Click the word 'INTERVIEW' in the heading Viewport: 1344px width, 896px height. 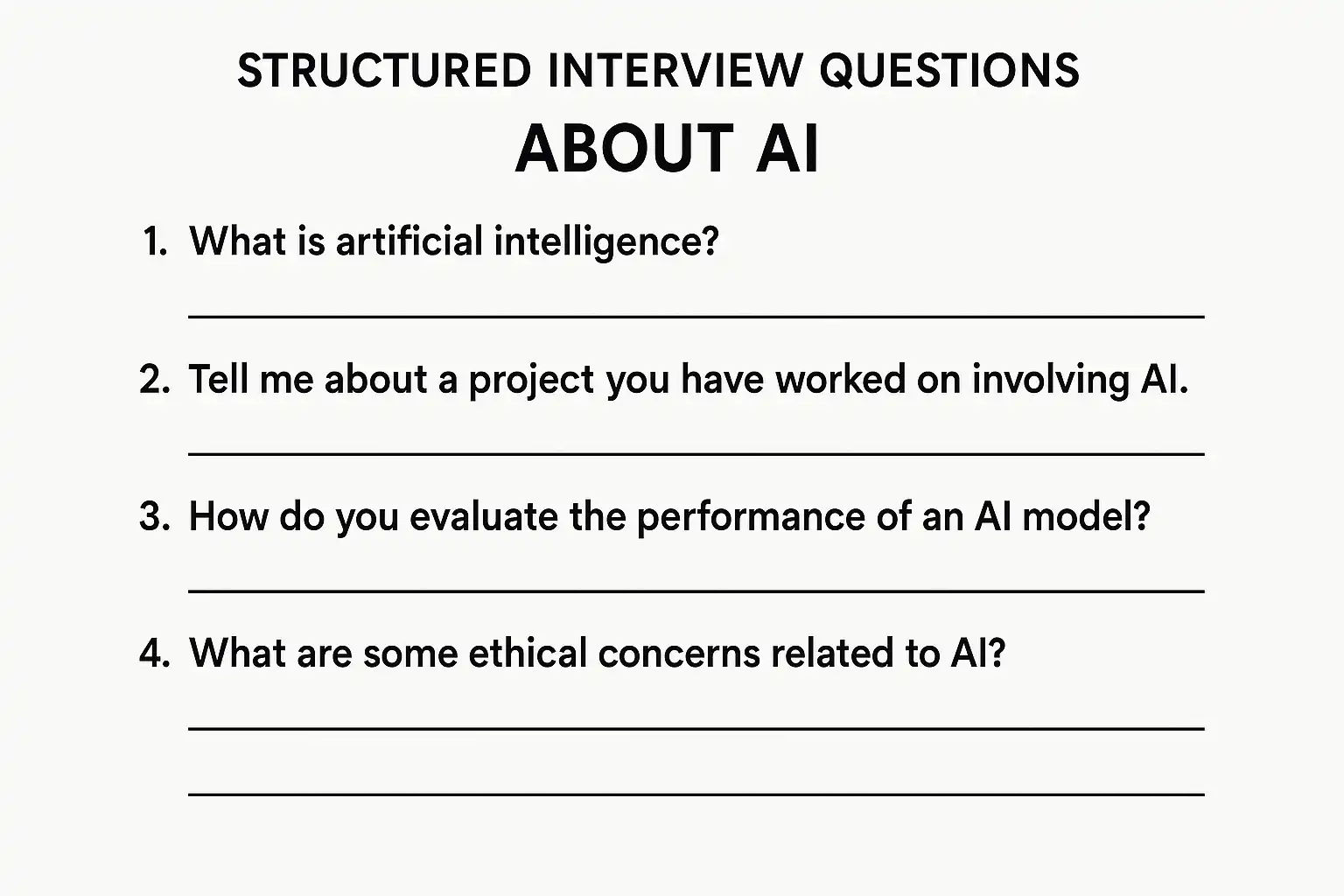click(674, 71)
